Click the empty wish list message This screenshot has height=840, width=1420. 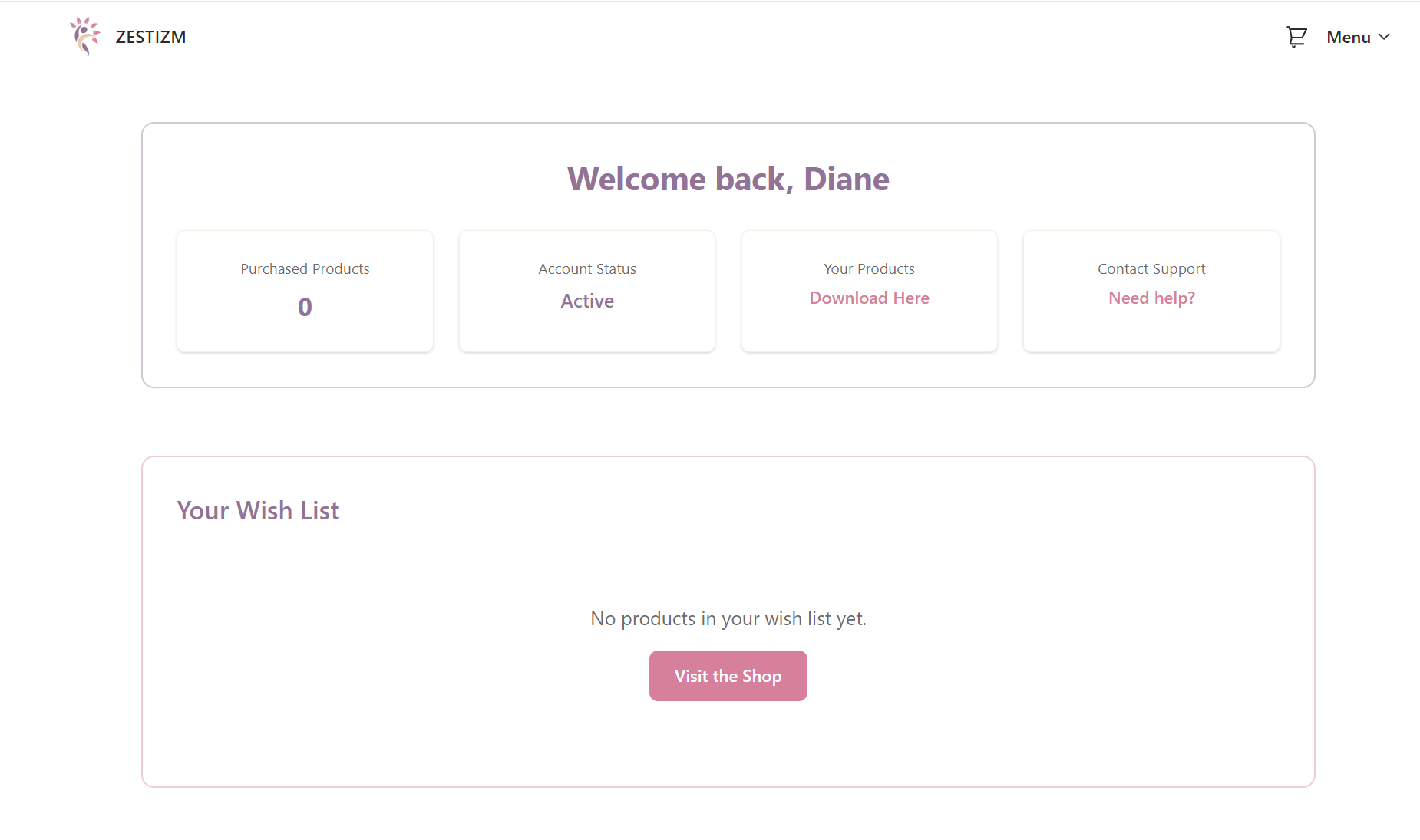[728, 618]
